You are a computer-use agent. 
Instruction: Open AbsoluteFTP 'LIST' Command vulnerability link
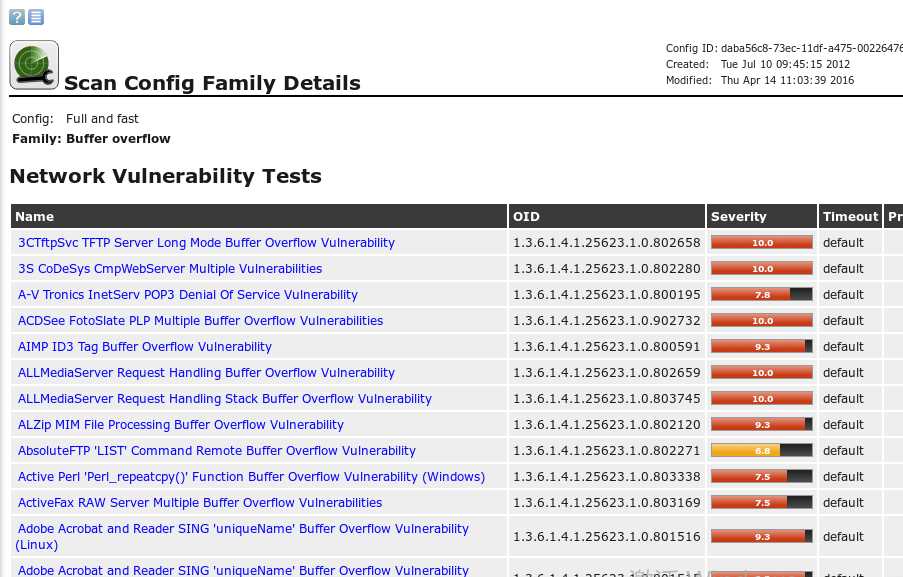[x=217, y=451]
